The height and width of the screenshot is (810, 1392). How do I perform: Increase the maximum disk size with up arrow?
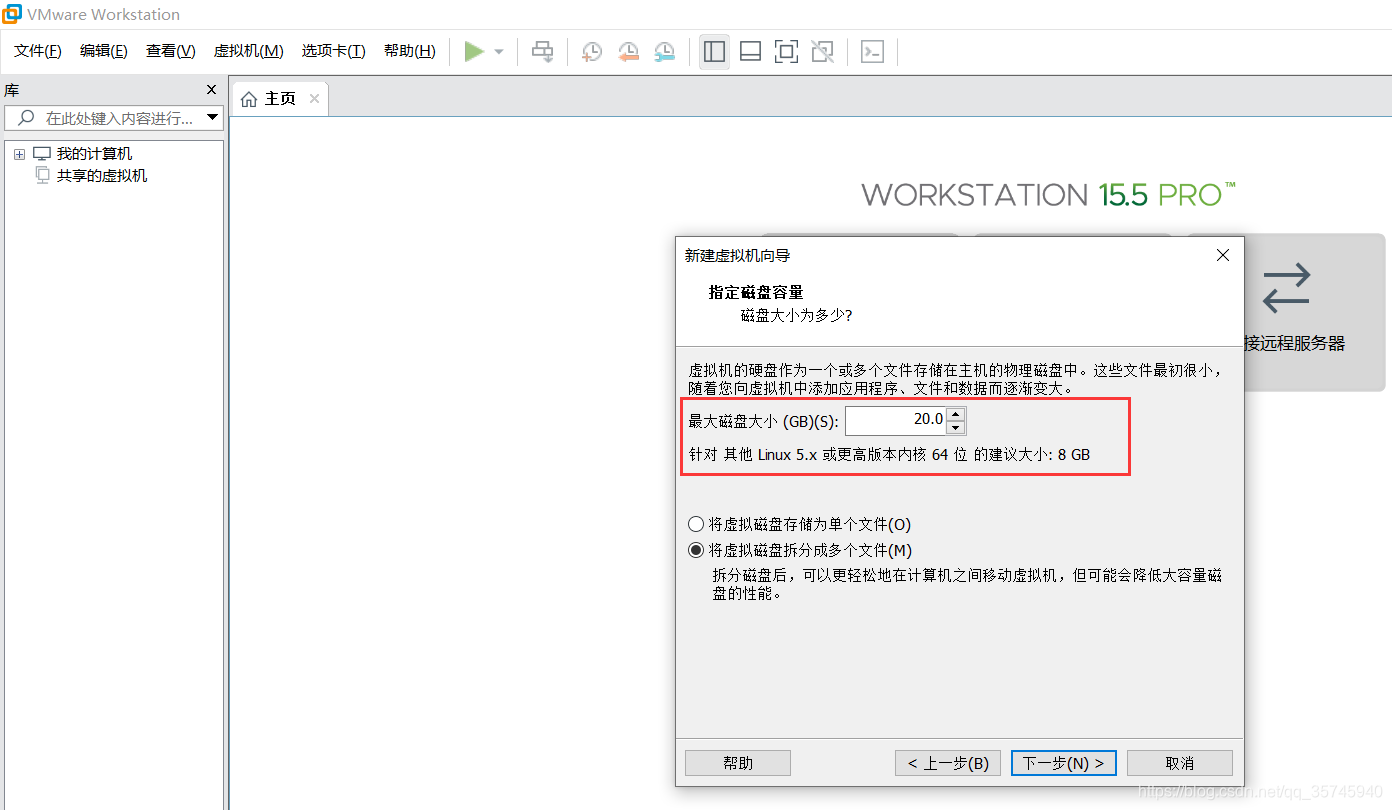tap(955, 414)
